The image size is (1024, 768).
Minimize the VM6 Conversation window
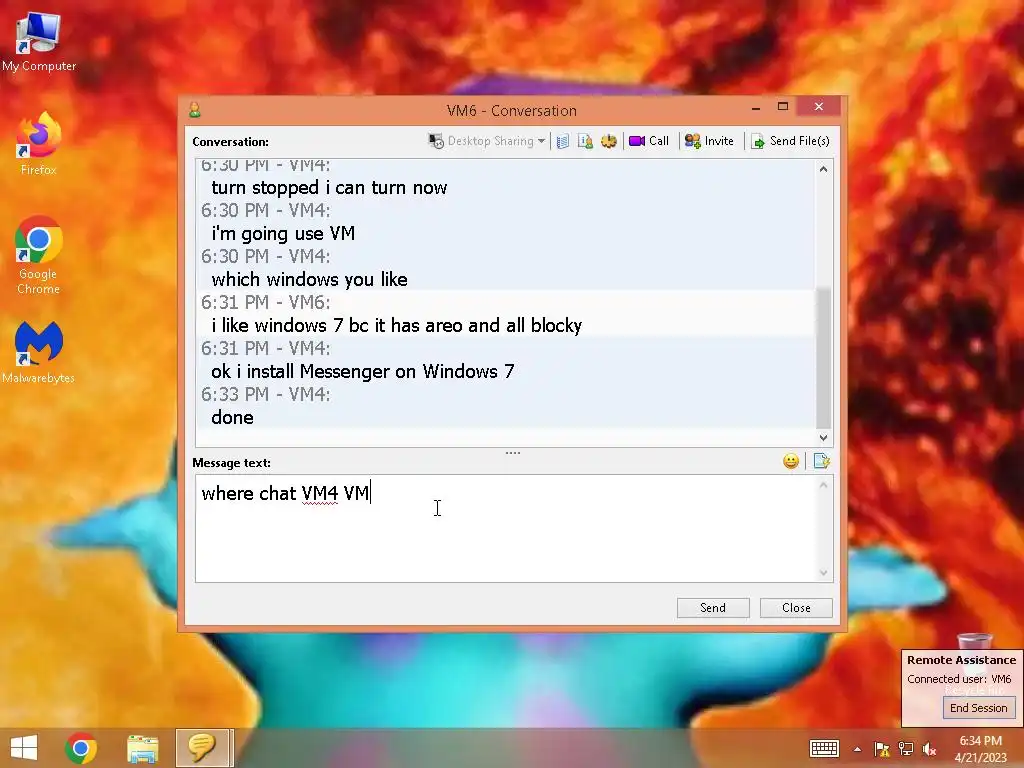(756, 107)
